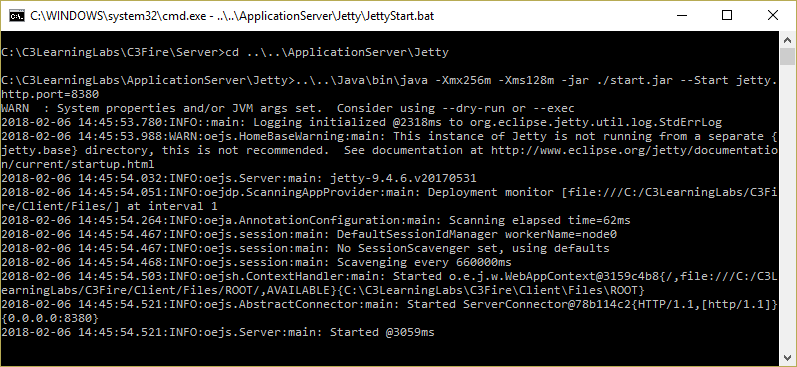Click the empty scrollbar track below the thumb
Image resolution: width=797 pixels, height=367 pixels.
point(787,207)
